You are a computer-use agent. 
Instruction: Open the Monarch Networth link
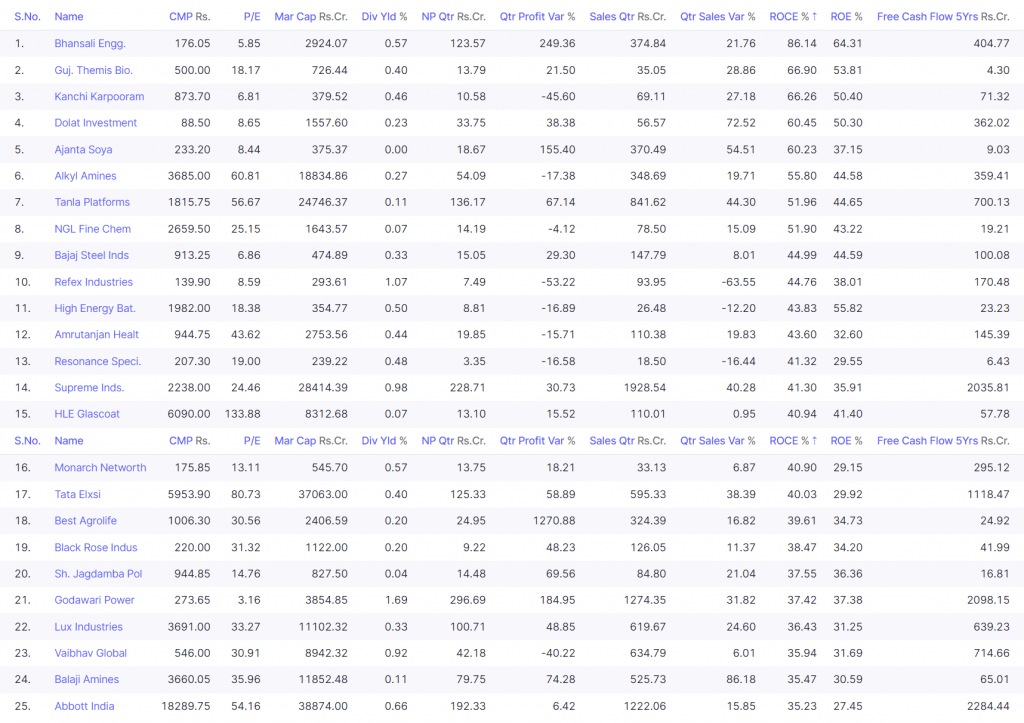(100, 468)
